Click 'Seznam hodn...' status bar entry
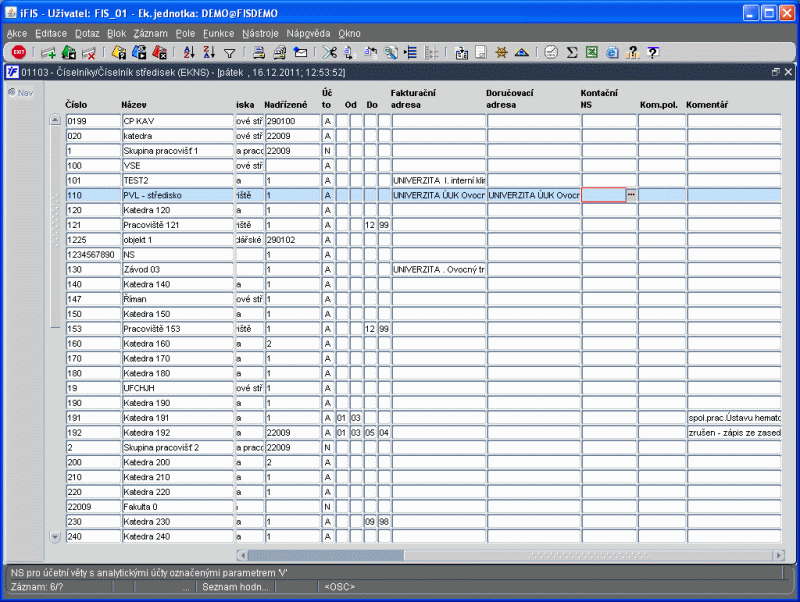The height and width of the screenshot is (602, 800). [235, 587]
